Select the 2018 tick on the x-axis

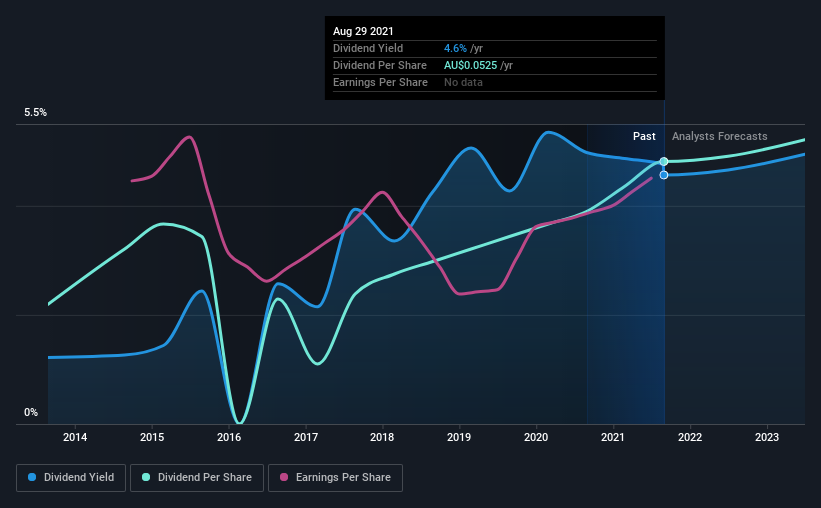[x=382, y=437]
